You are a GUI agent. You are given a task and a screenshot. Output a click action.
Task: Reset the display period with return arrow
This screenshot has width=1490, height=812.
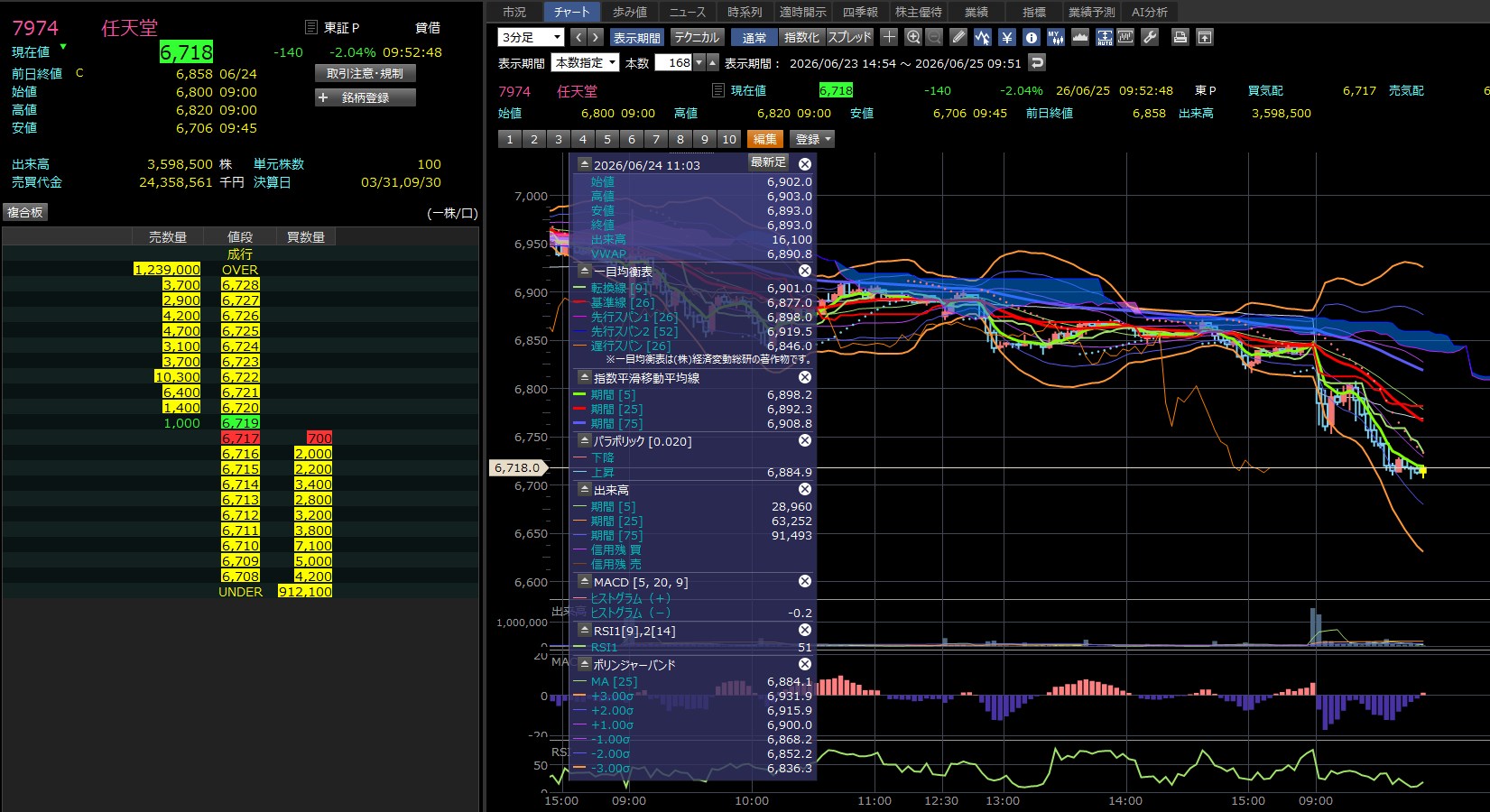click(1037, 63)
